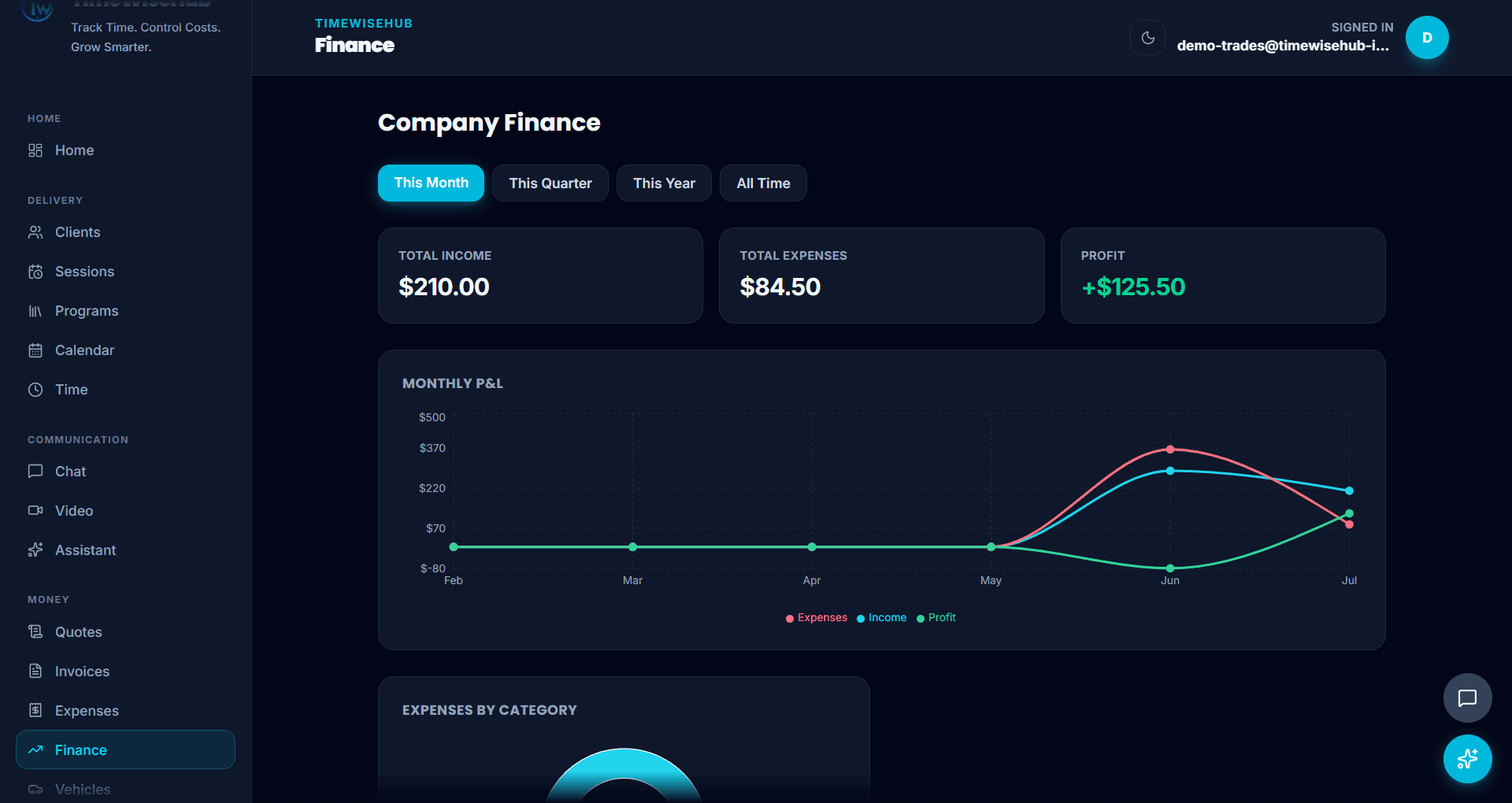
Task: Open Sessions page
Action: coord(125,272)
